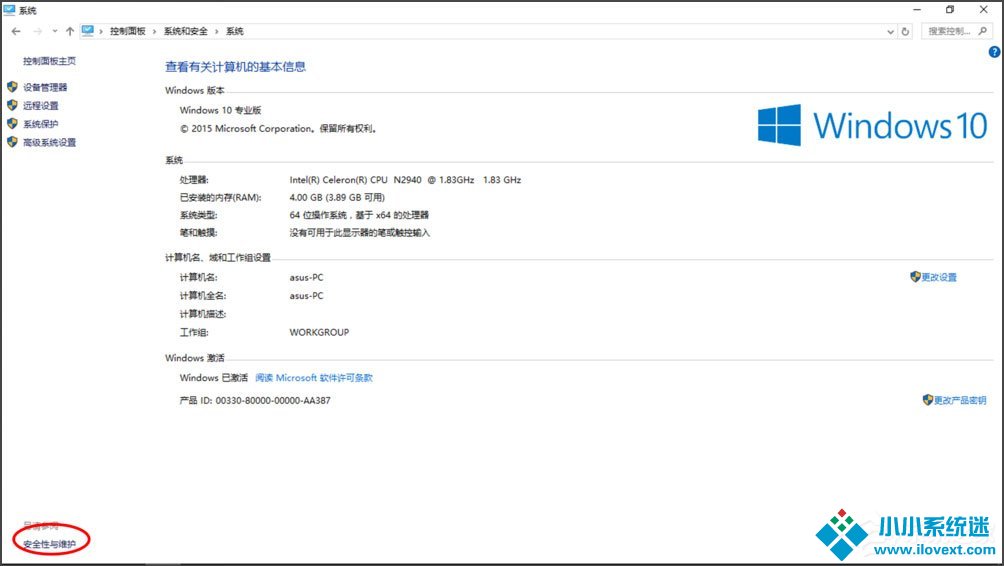Screen dimensions: 1004x566
Task: Click the Back navigation arrow
Action: coord(16,31)
